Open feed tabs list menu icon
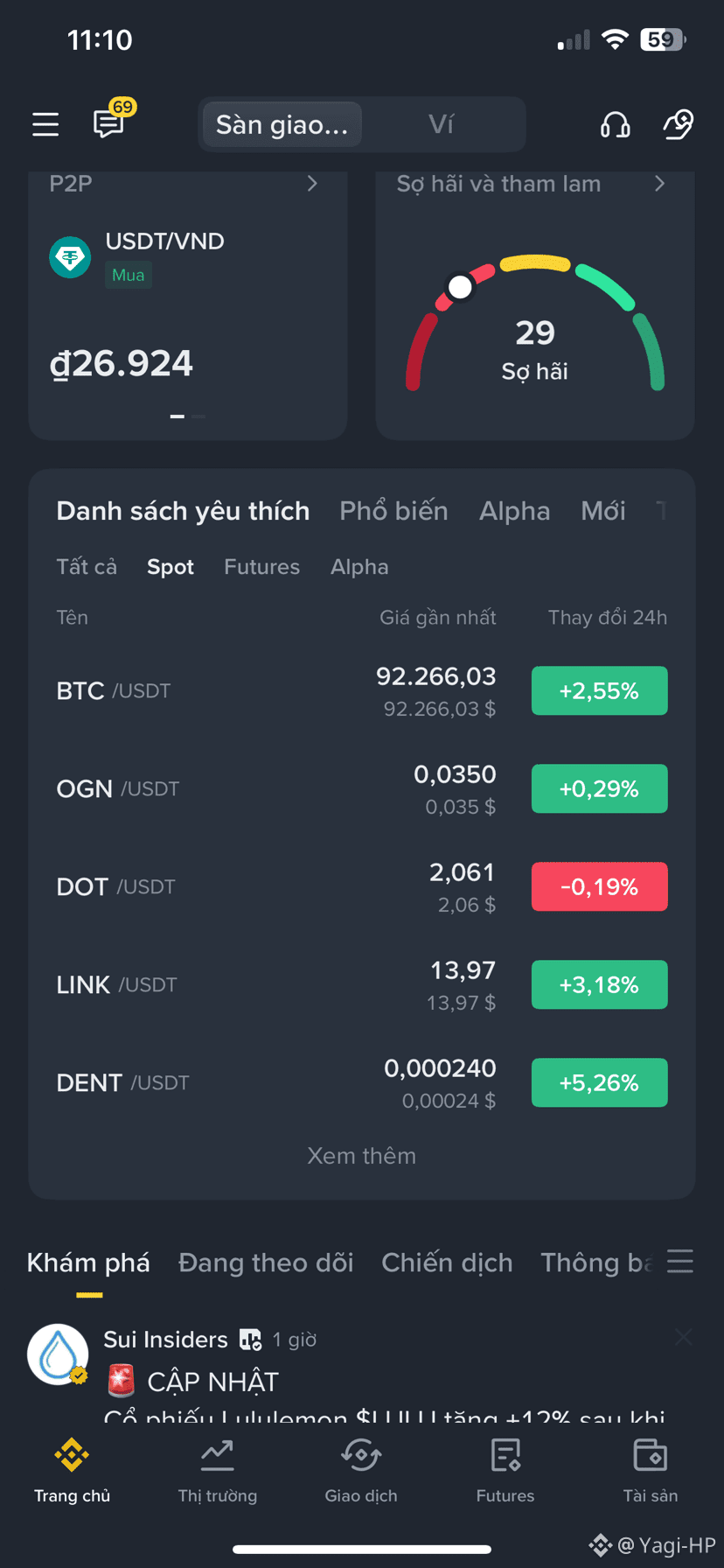Screen dimensions: 724x1568 point(679,1261)
